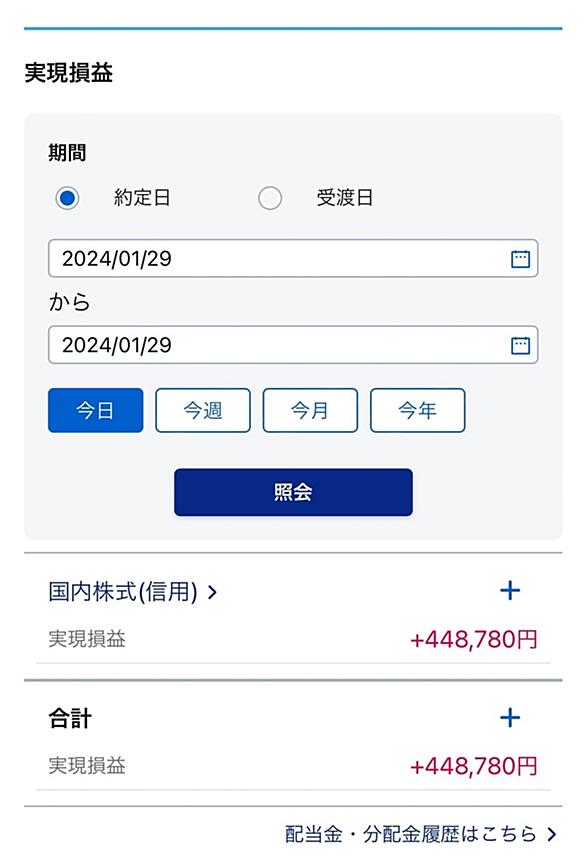
Task: Open calendar picker for end date
Action: coord(520,345)
